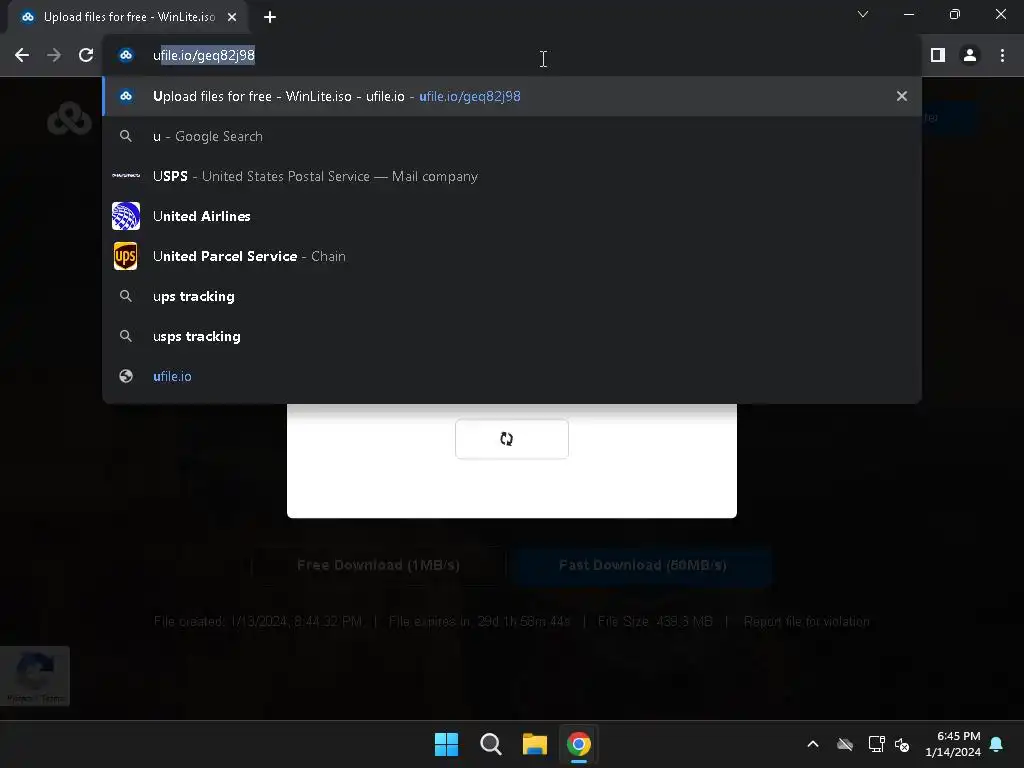The height and width of the screenshot is (768, 1024).
Task: Select the WinLite.iso browser tab
Action: point(128,18)
